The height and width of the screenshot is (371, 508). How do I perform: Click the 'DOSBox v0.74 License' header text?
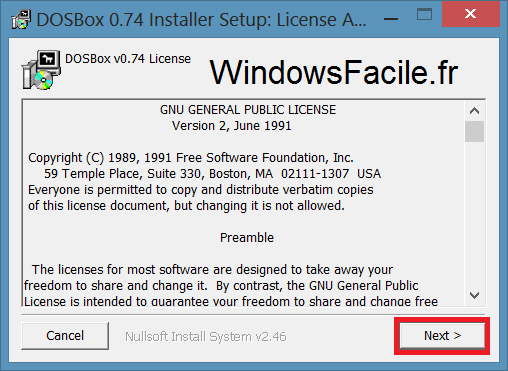click(x=128, y=59)
